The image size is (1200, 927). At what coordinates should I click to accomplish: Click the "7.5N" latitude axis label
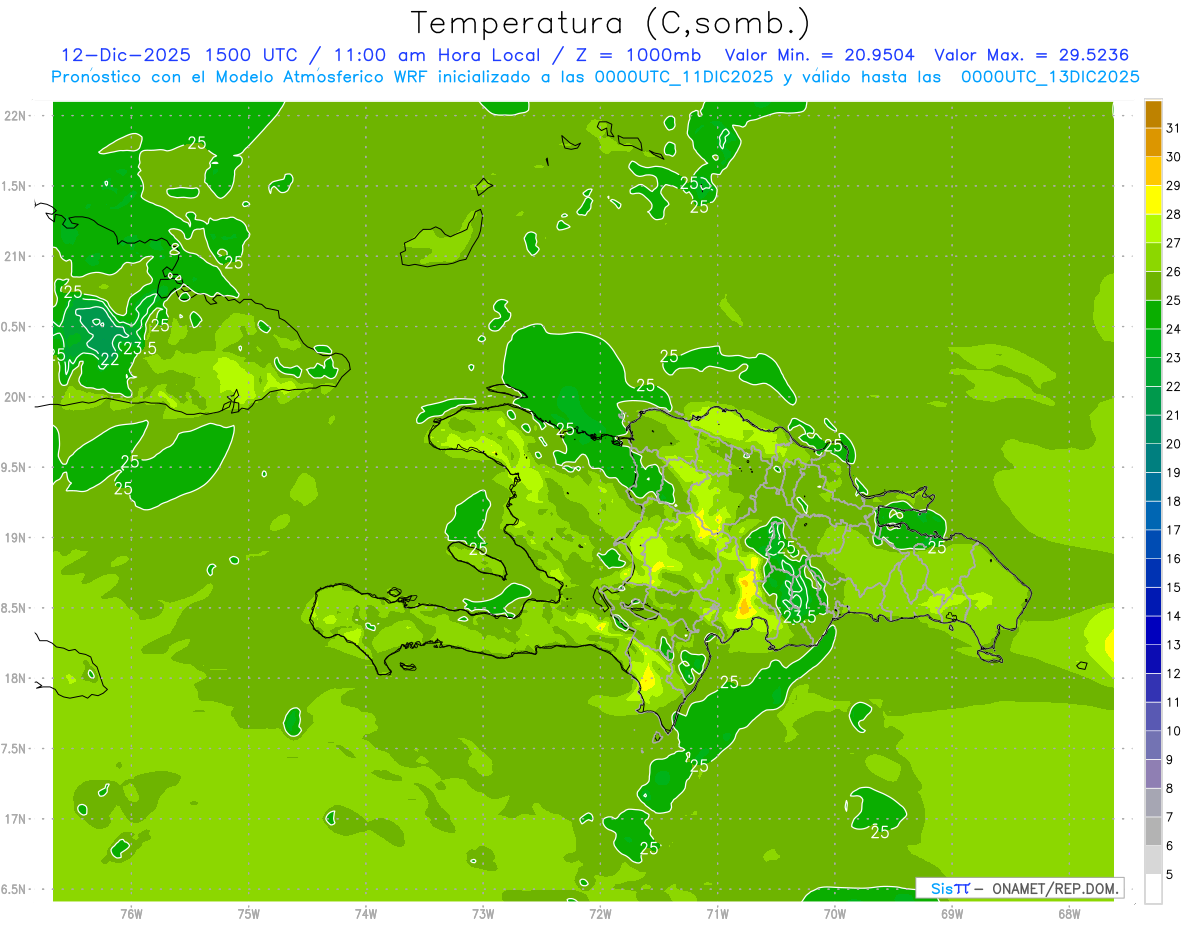coord(15,749)
